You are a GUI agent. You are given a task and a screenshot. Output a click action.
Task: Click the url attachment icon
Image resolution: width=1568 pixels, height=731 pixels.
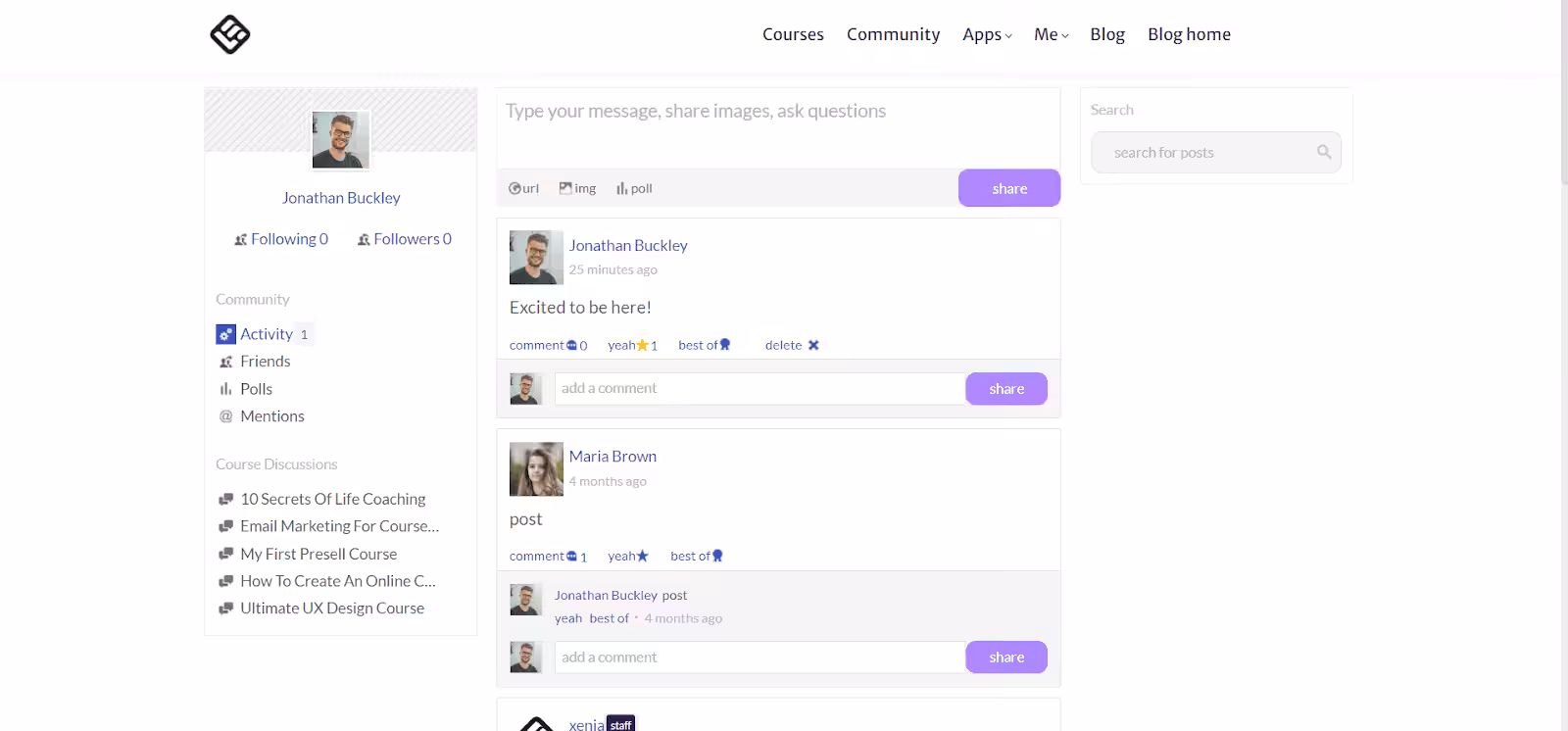[515, 188]
